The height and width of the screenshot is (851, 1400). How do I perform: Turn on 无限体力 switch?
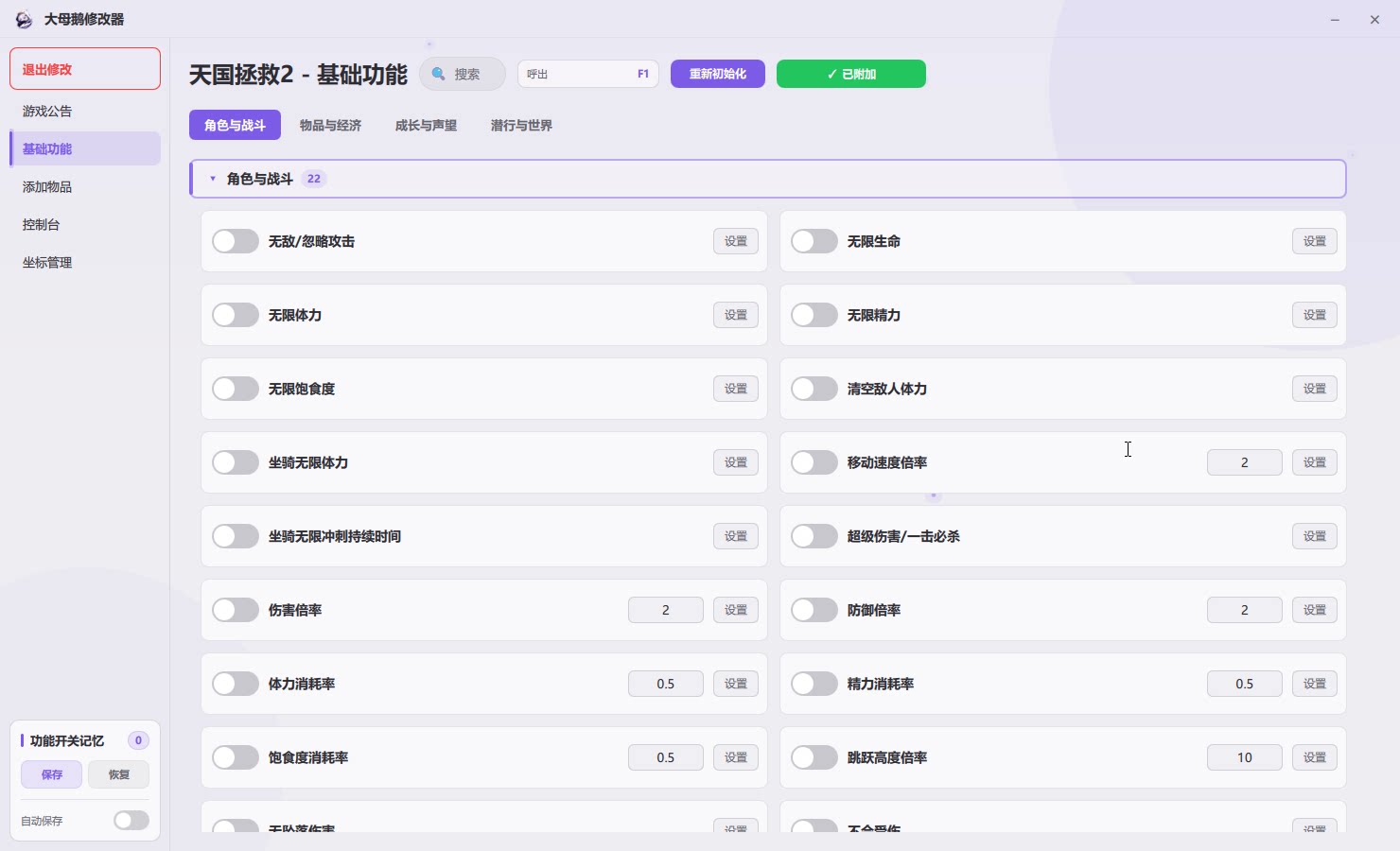point(236,315)
